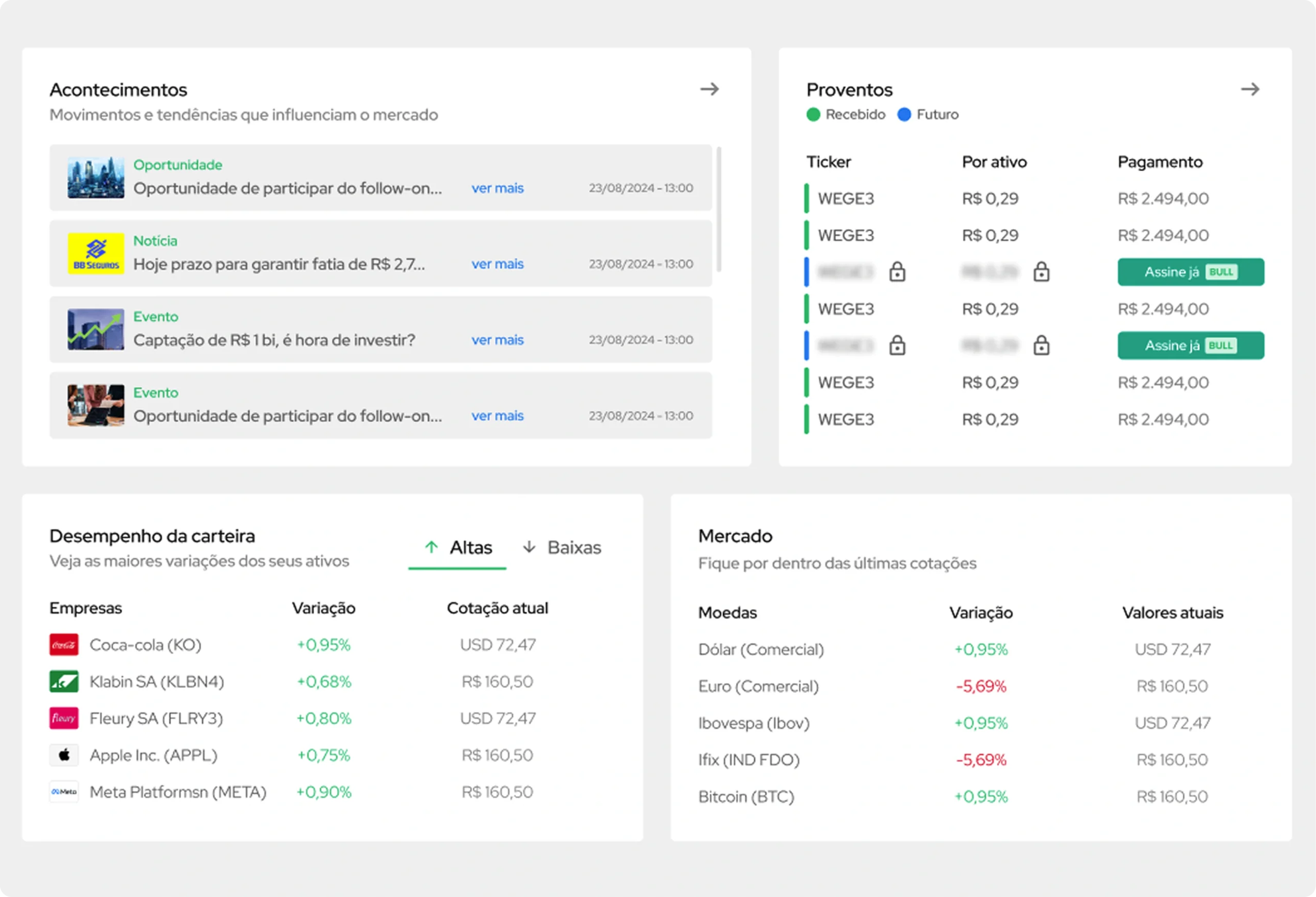Click the Meta logo beside Meta Platformsn
Viewport: 1316px width, 897px height.
63,792
